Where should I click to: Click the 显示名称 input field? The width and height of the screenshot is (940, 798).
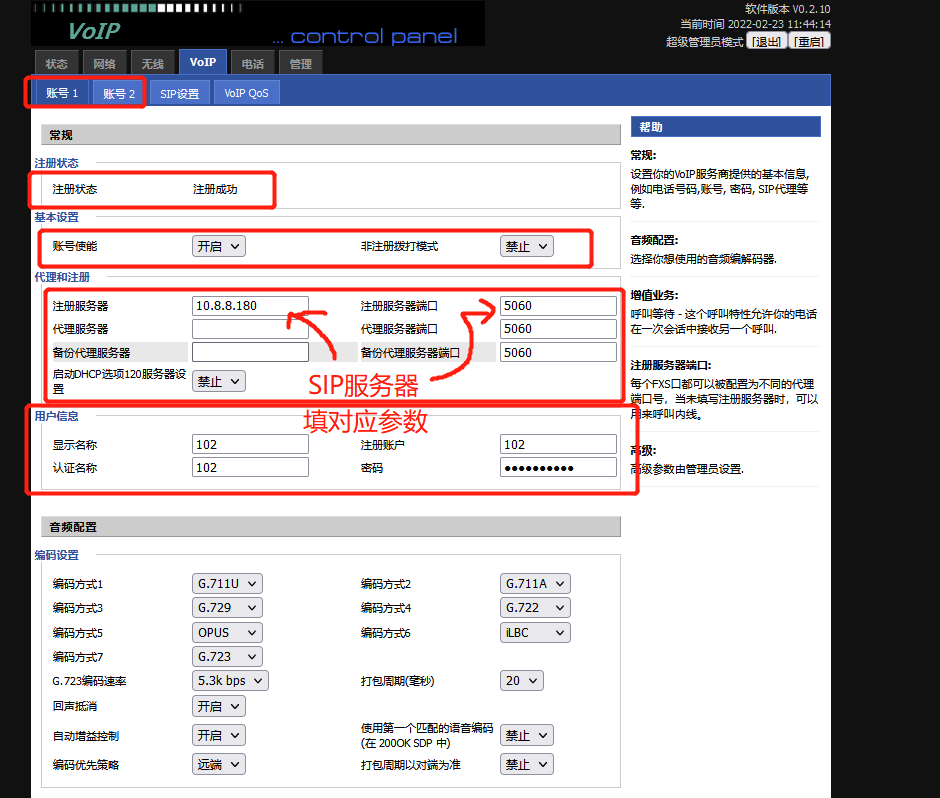(x=250, y=444)
